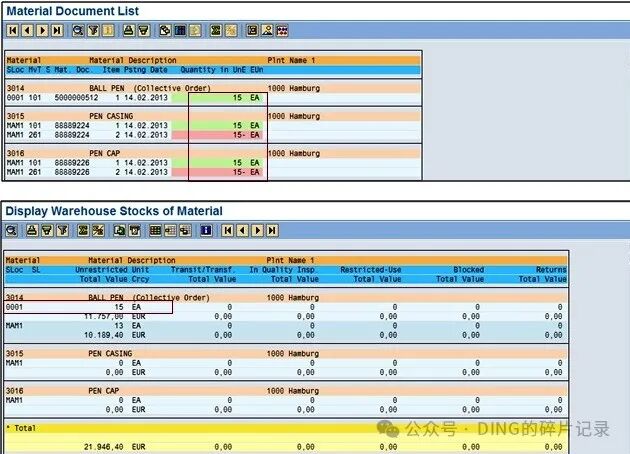Click the 'Quantity in UnE' column header
The height and width of the screenshot is (454, 630).
pos(213,70)
